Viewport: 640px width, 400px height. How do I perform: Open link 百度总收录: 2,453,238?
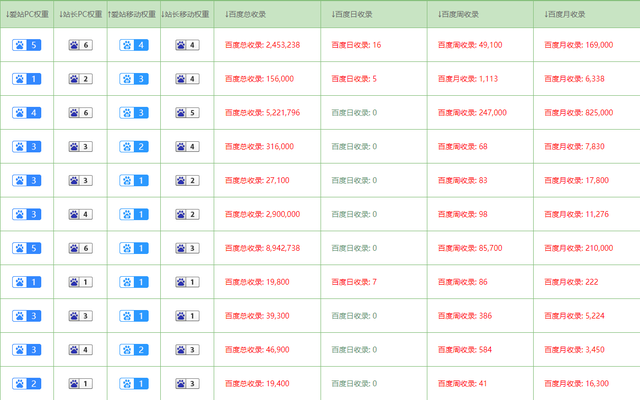[x=262, y=45]
